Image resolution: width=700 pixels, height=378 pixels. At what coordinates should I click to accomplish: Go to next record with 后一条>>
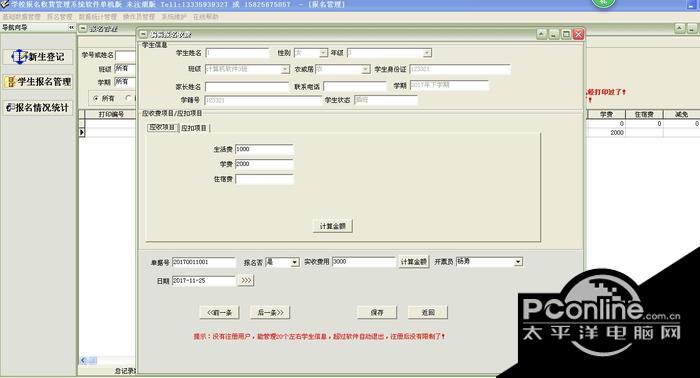pyautogui.click(x=270, y=312)
